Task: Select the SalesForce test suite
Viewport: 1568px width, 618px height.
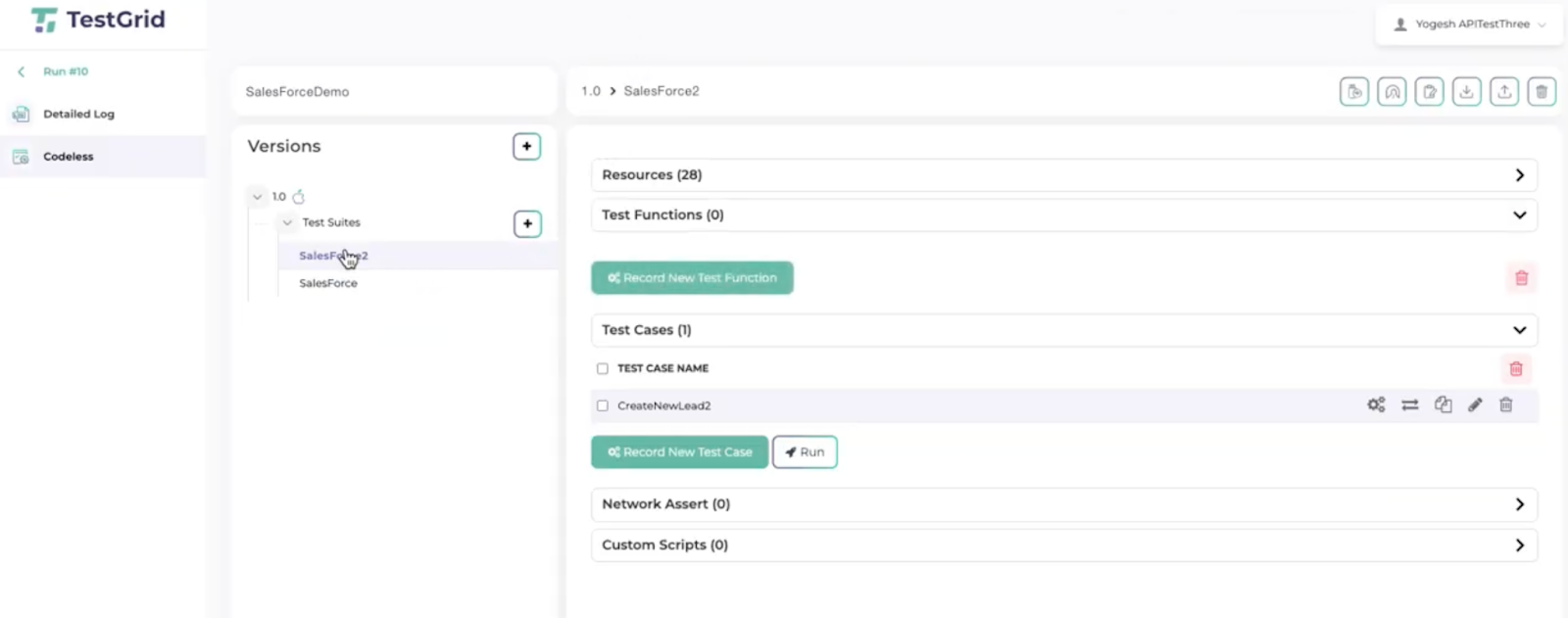Action: pos(328,283)
